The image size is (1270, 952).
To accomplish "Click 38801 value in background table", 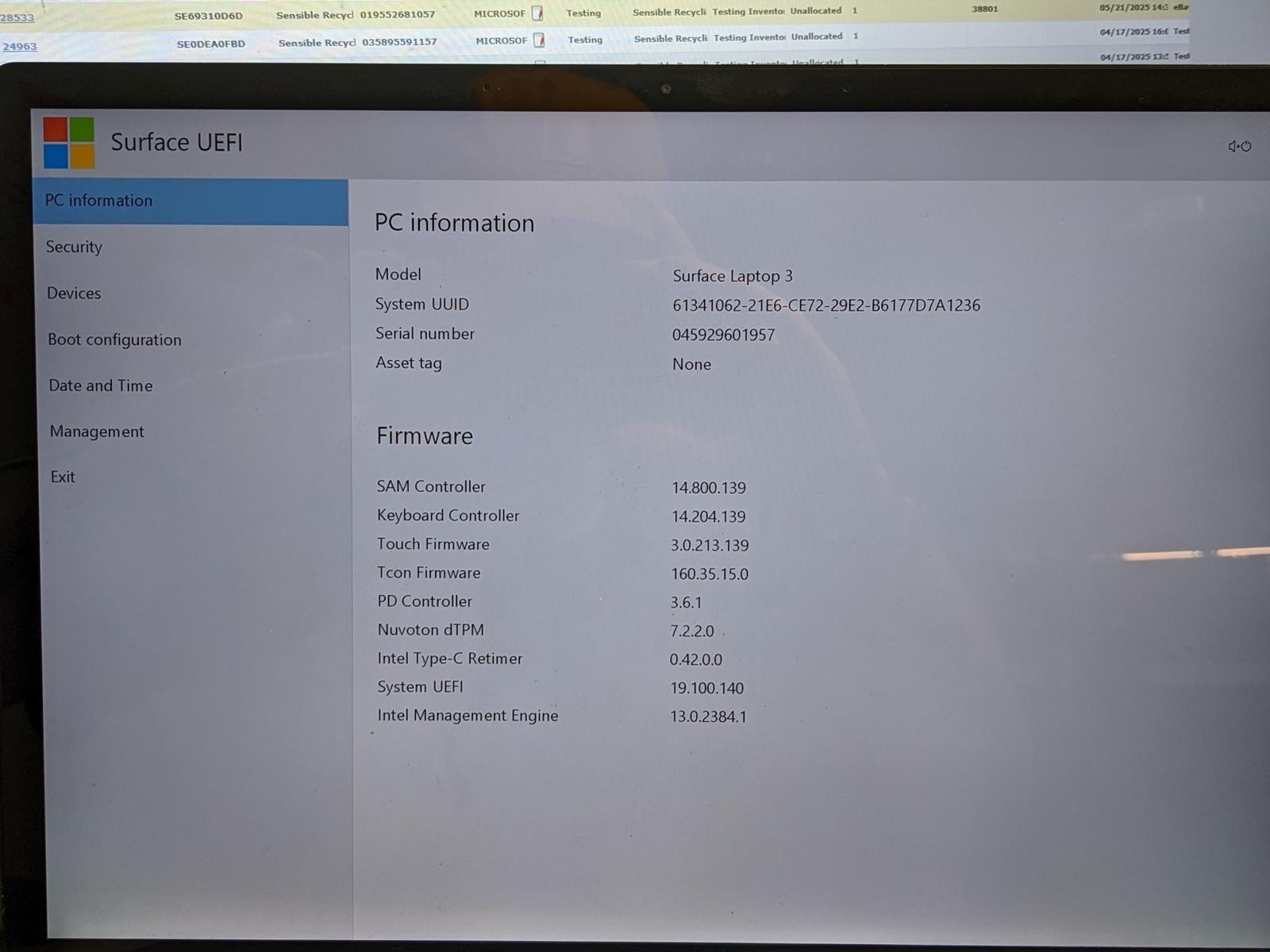I will [x=985, y=9].
